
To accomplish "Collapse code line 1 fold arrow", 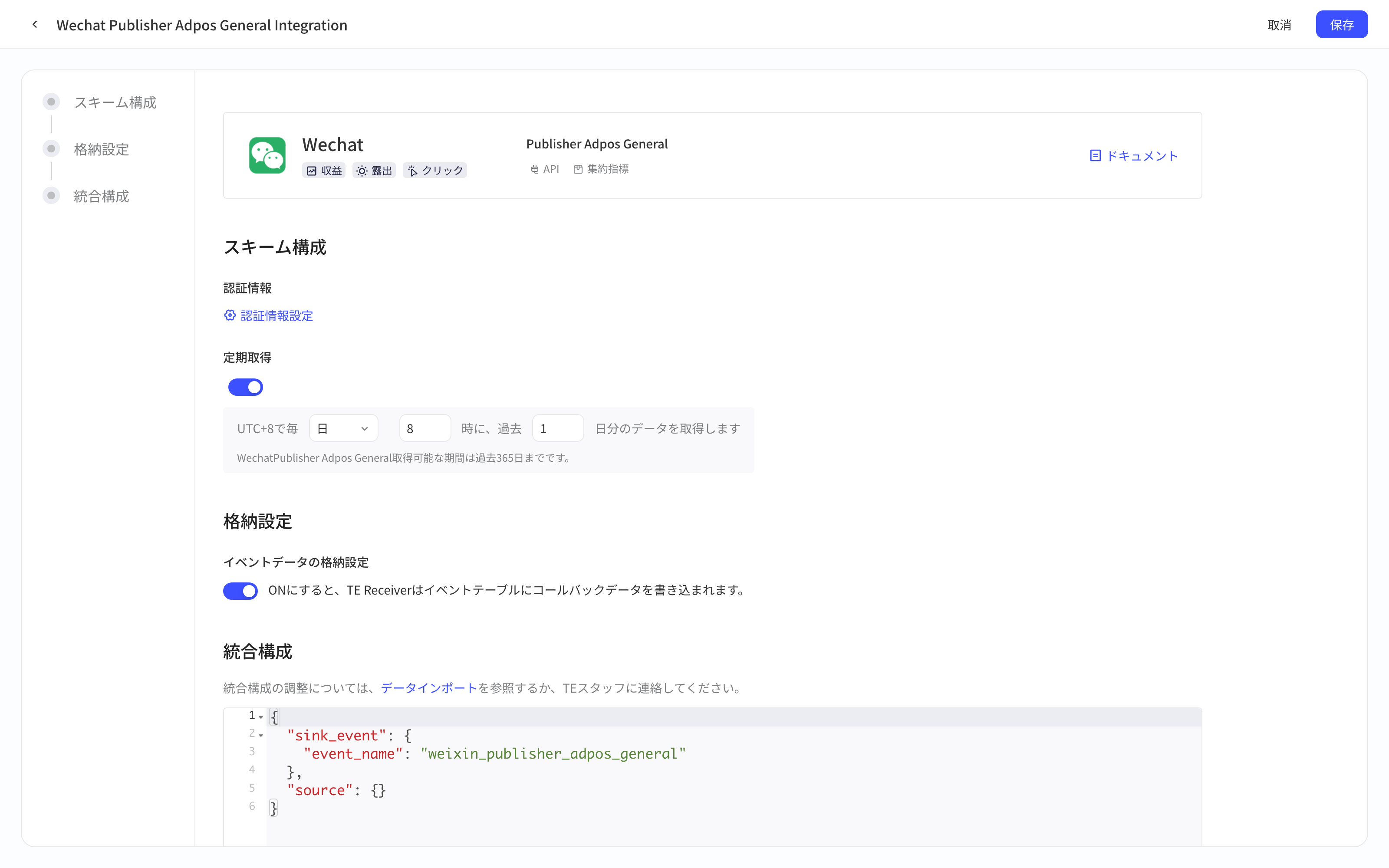I will click(261, 717).
